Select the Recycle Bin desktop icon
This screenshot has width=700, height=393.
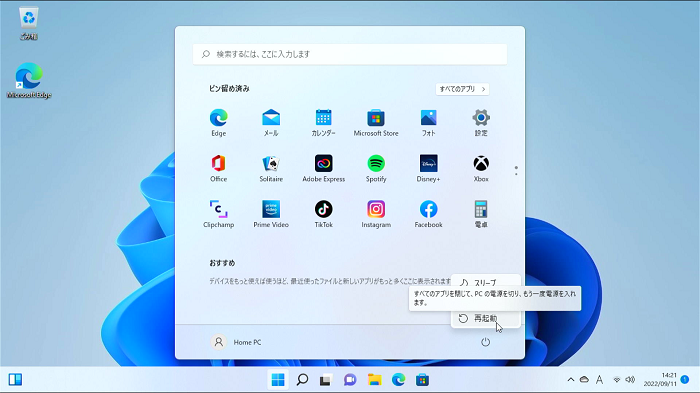29,24
